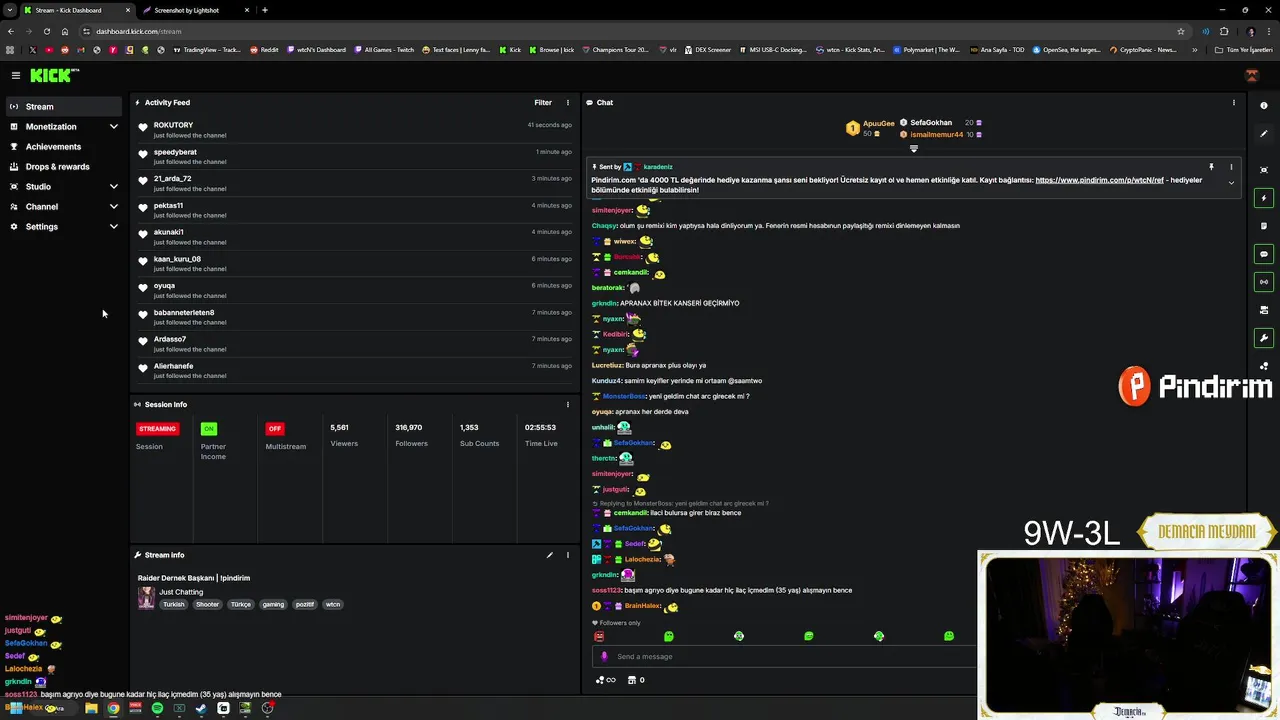Image resolution: width=1280 pixels, height=720 pixels.
Task: Open File Explorer from the taskbar
Action: point(91,708)
